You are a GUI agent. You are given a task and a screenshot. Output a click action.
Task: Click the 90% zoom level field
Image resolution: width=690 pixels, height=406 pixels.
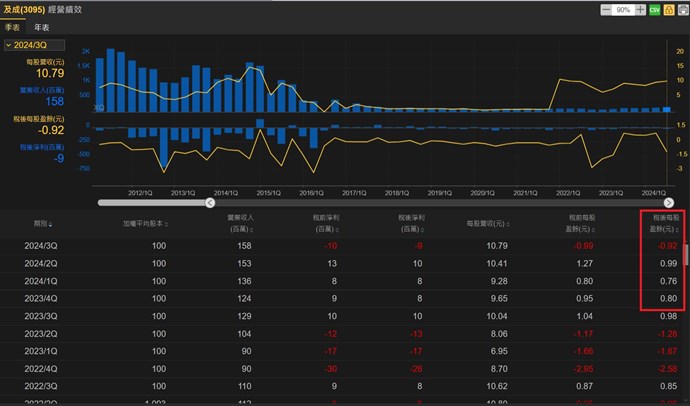click(x=623, y=9)
